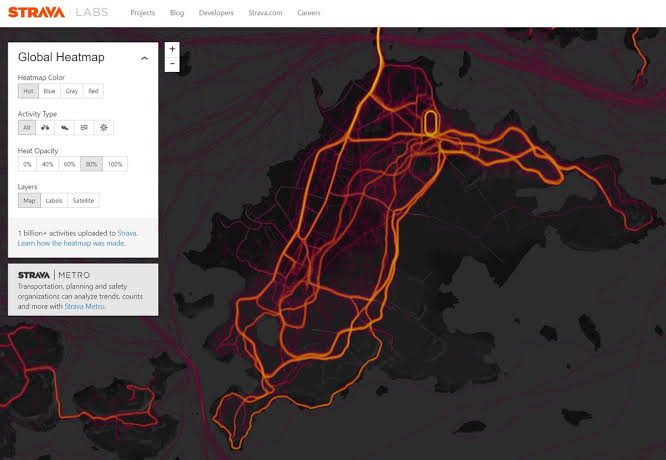
Task: Switch layer to Map
Action: pyautogui.click(x=29, y=200)
